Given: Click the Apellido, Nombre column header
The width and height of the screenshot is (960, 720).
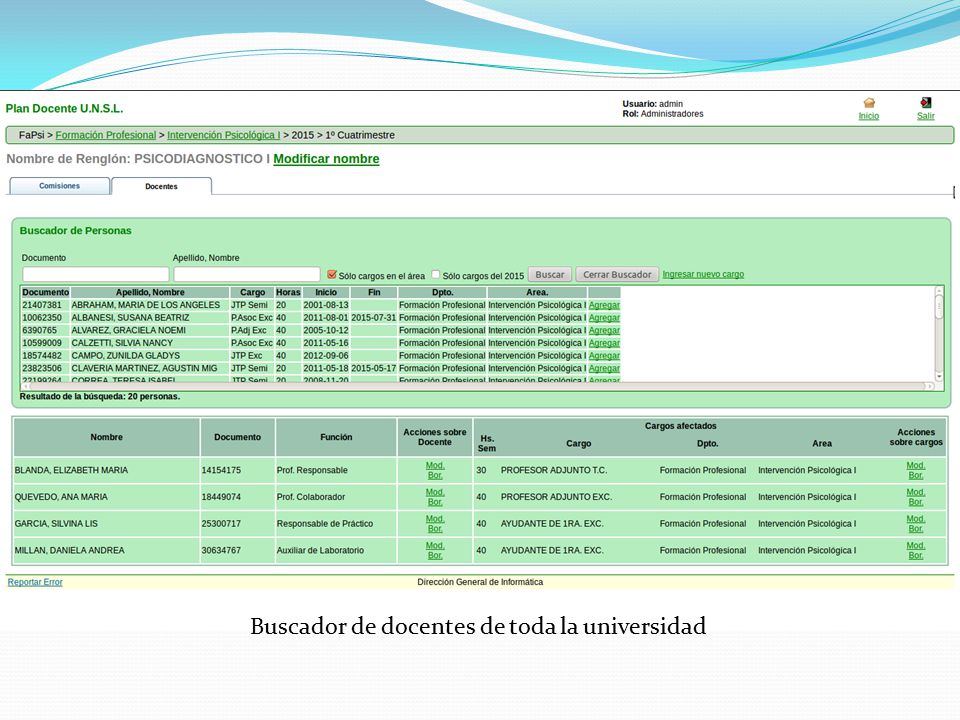Looking at the screenshot, I should pos(150,292).
